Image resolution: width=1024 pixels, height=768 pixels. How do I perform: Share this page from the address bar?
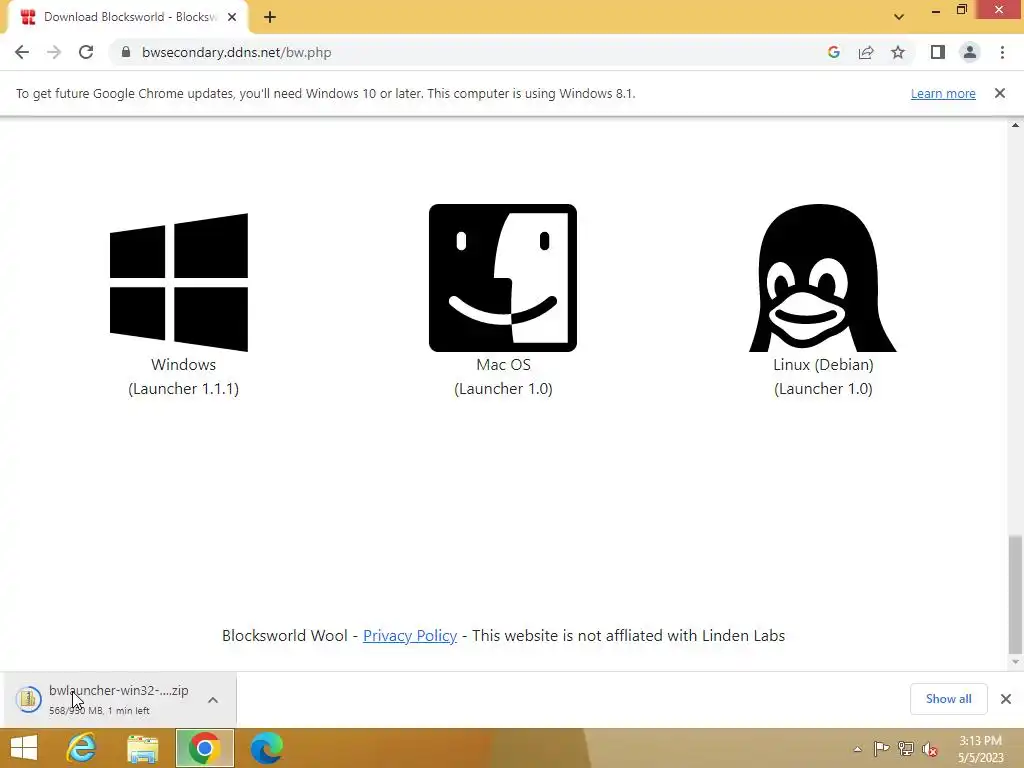tap(866, 52)
